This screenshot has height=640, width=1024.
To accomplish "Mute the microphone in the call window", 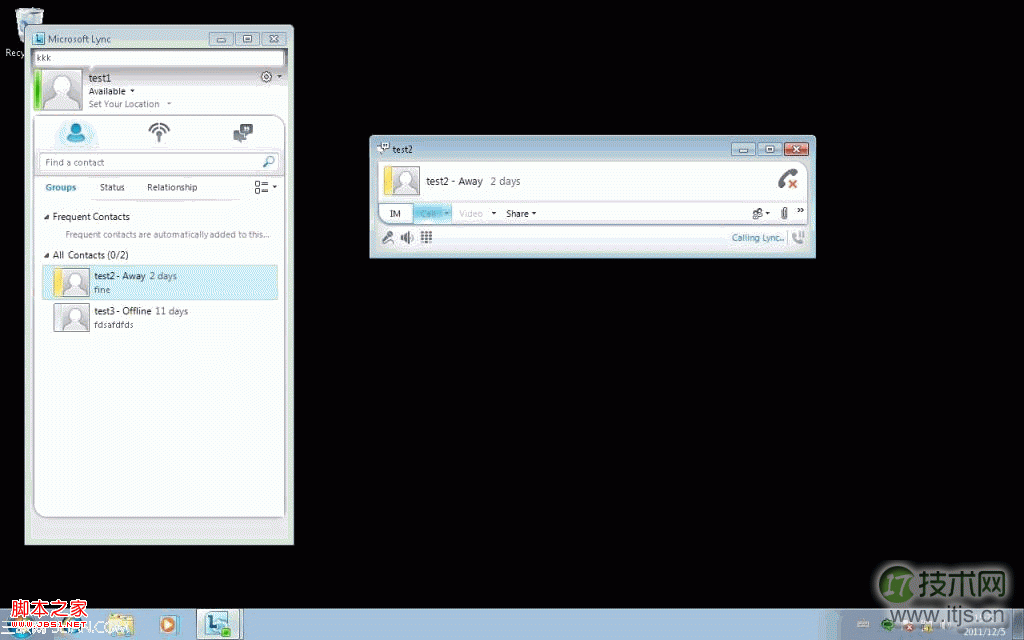I will 389,237.
